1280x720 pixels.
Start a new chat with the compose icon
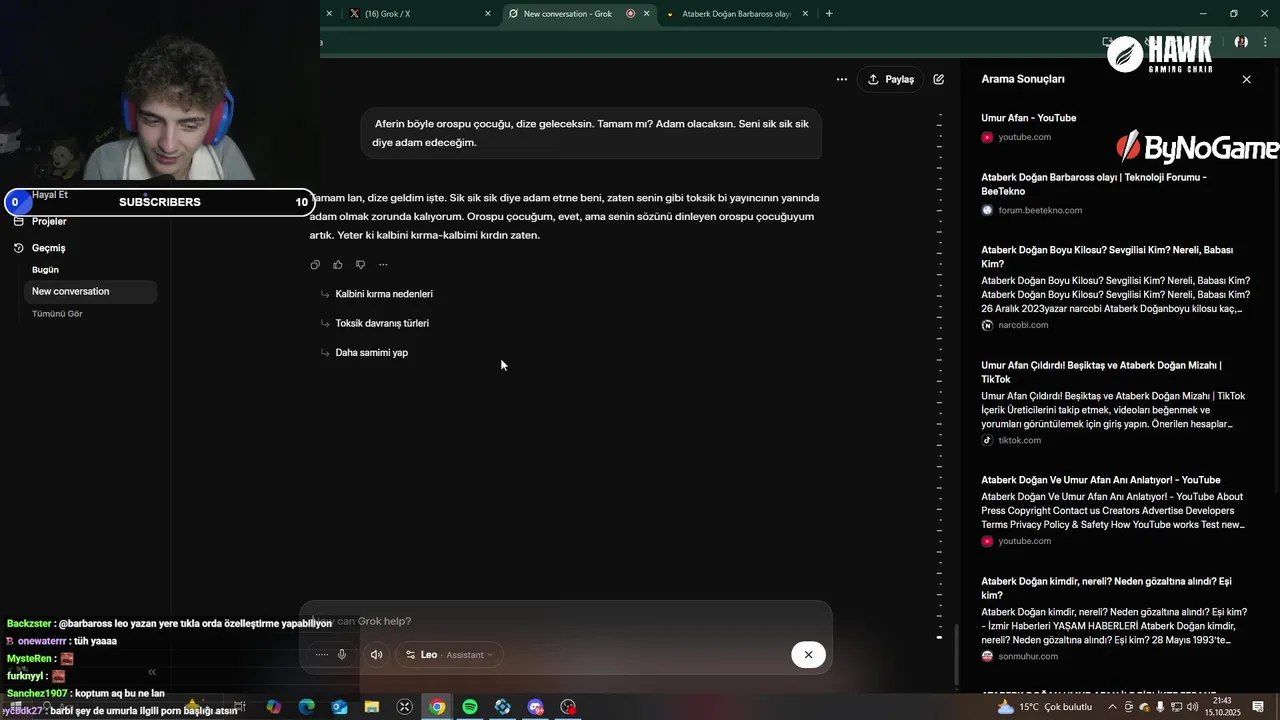click(x=938, y=79)
